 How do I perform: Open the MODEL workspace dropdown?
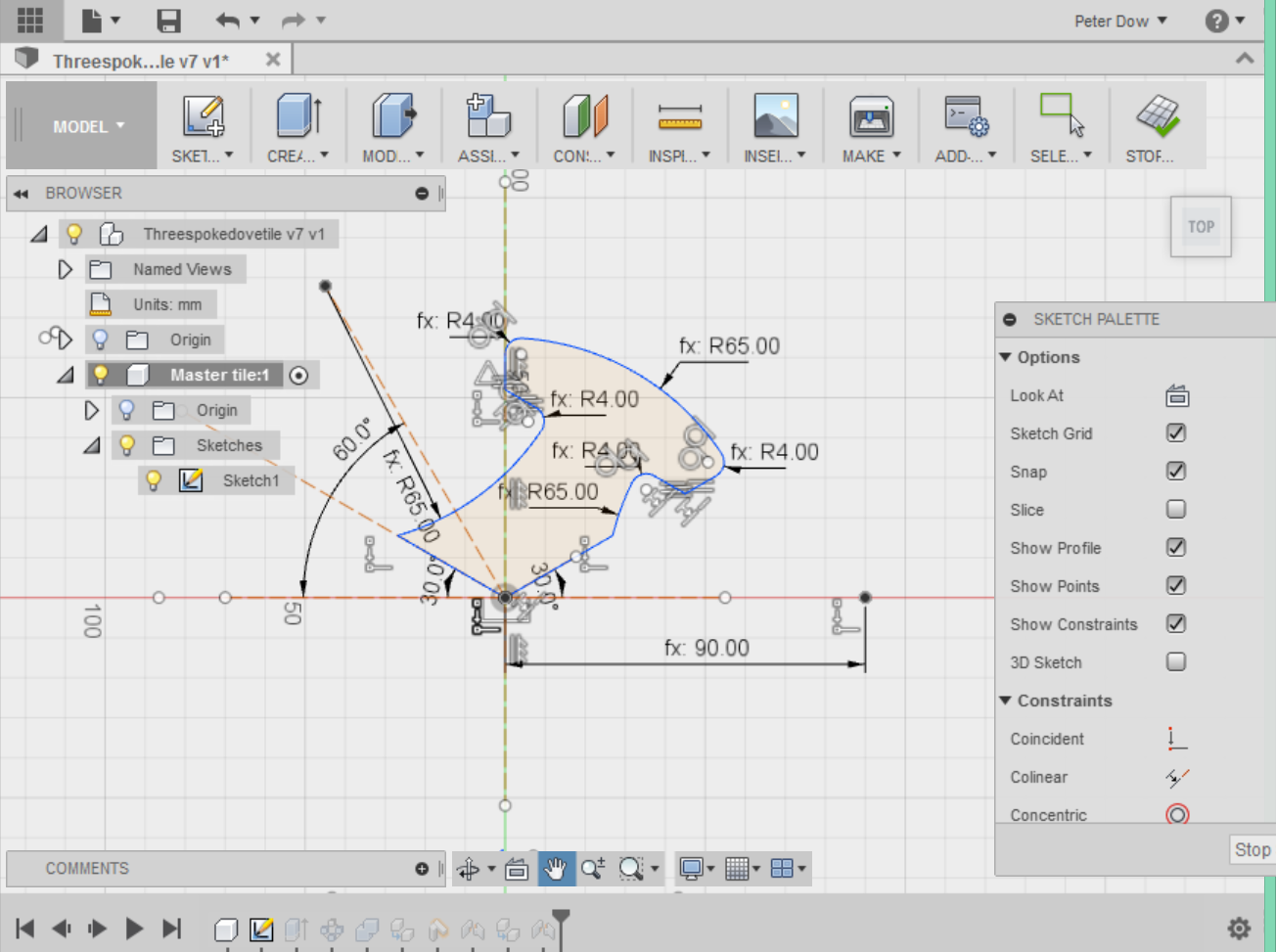[x=88, y=126]
